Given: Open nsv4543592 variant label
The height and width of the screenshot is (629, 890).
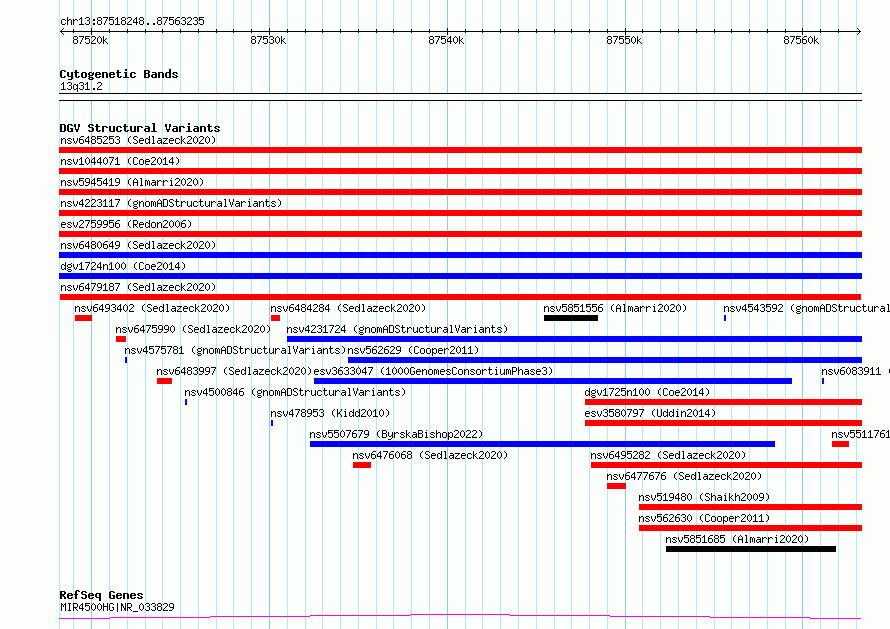Looking at the screenshot, I should pyautogui.click(x=807, y=308).
